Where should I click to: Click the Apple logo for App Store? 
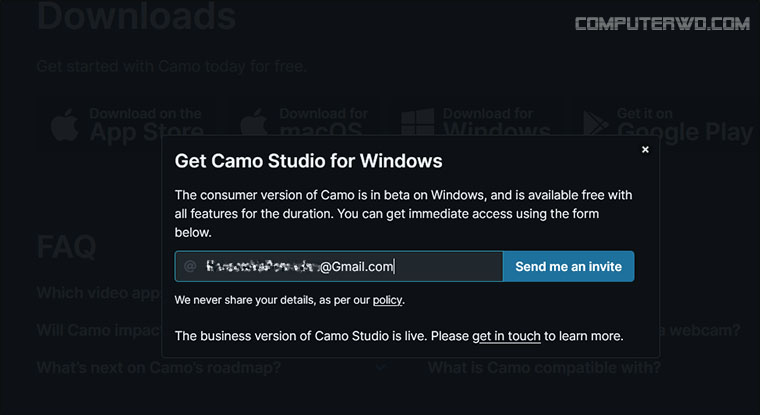[x=65, y=125]
